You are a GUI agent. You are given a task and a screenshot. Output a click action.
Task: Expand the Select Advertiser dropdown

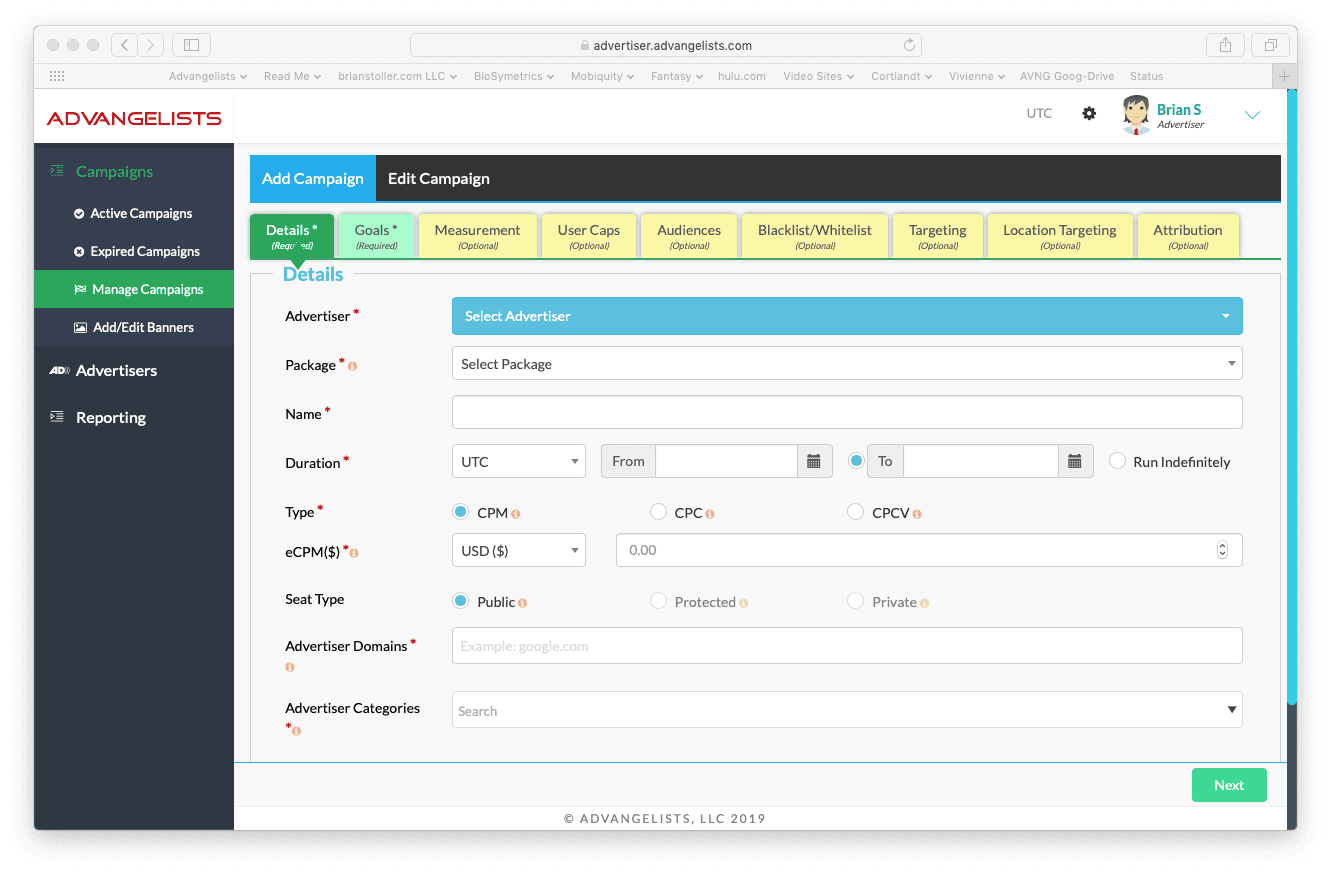[x=847, y=316]
